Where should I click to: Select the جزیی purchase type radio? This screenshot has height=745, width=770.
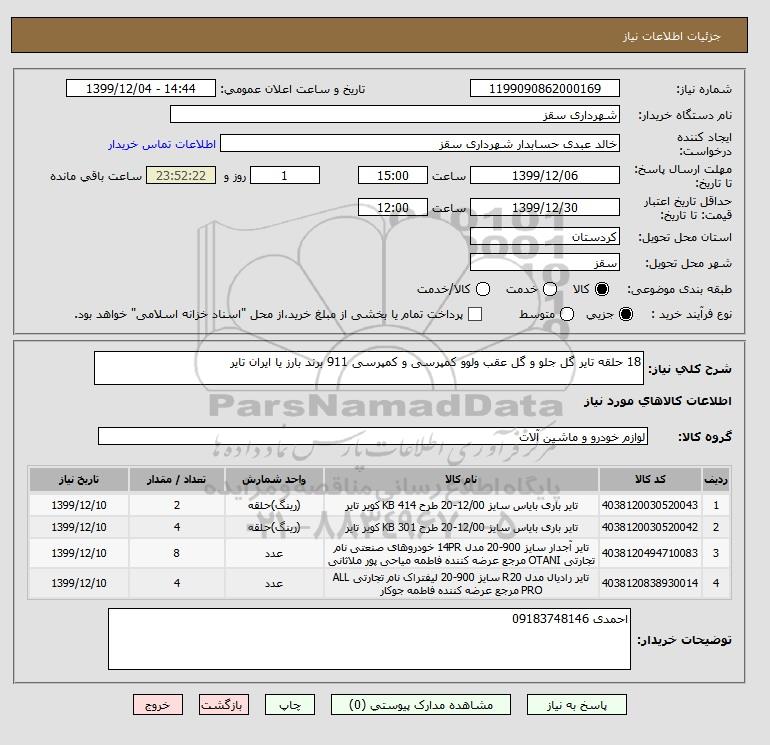pos(626,314)
